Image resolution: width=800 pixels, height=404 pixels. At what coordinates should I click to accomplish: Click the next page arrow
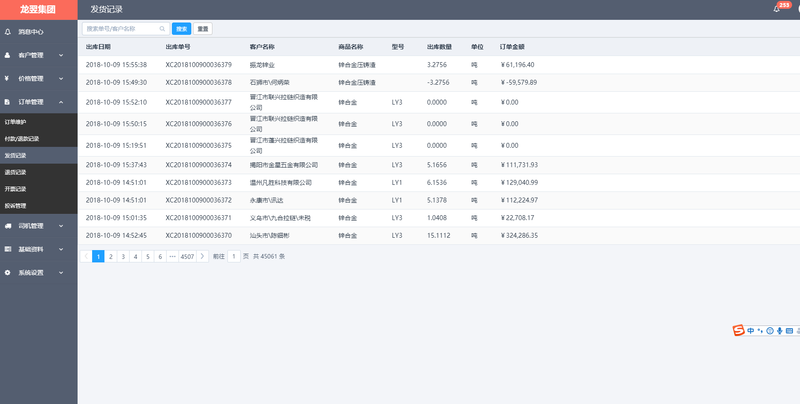tap(203, 257)
